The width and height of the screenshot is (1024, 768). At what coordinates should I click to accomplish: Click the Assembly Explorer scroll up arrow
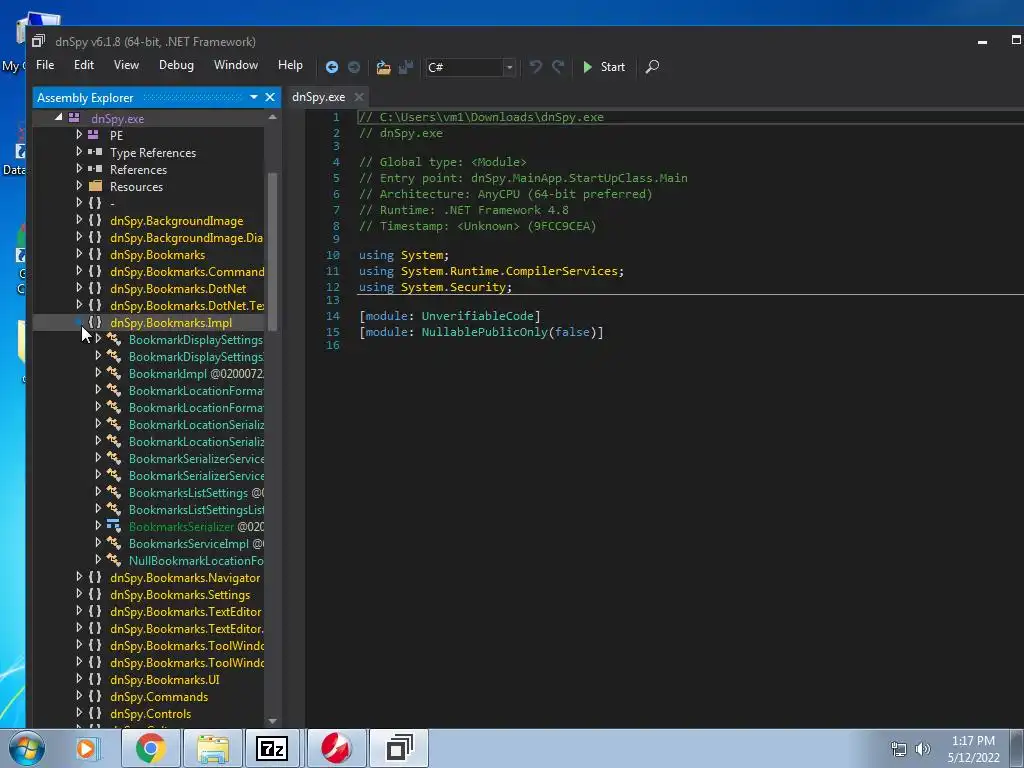pyautogui.click(x=272, y=117)
